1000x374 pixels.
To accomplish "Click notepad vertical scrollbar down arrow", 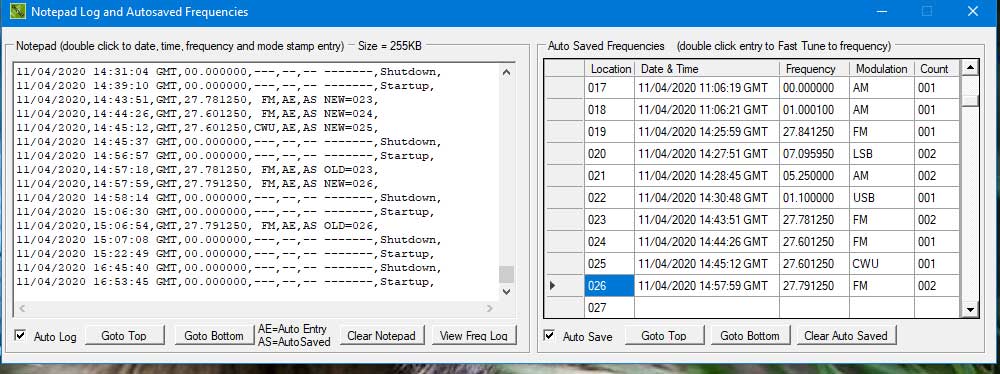I will (x=506, y=292).
